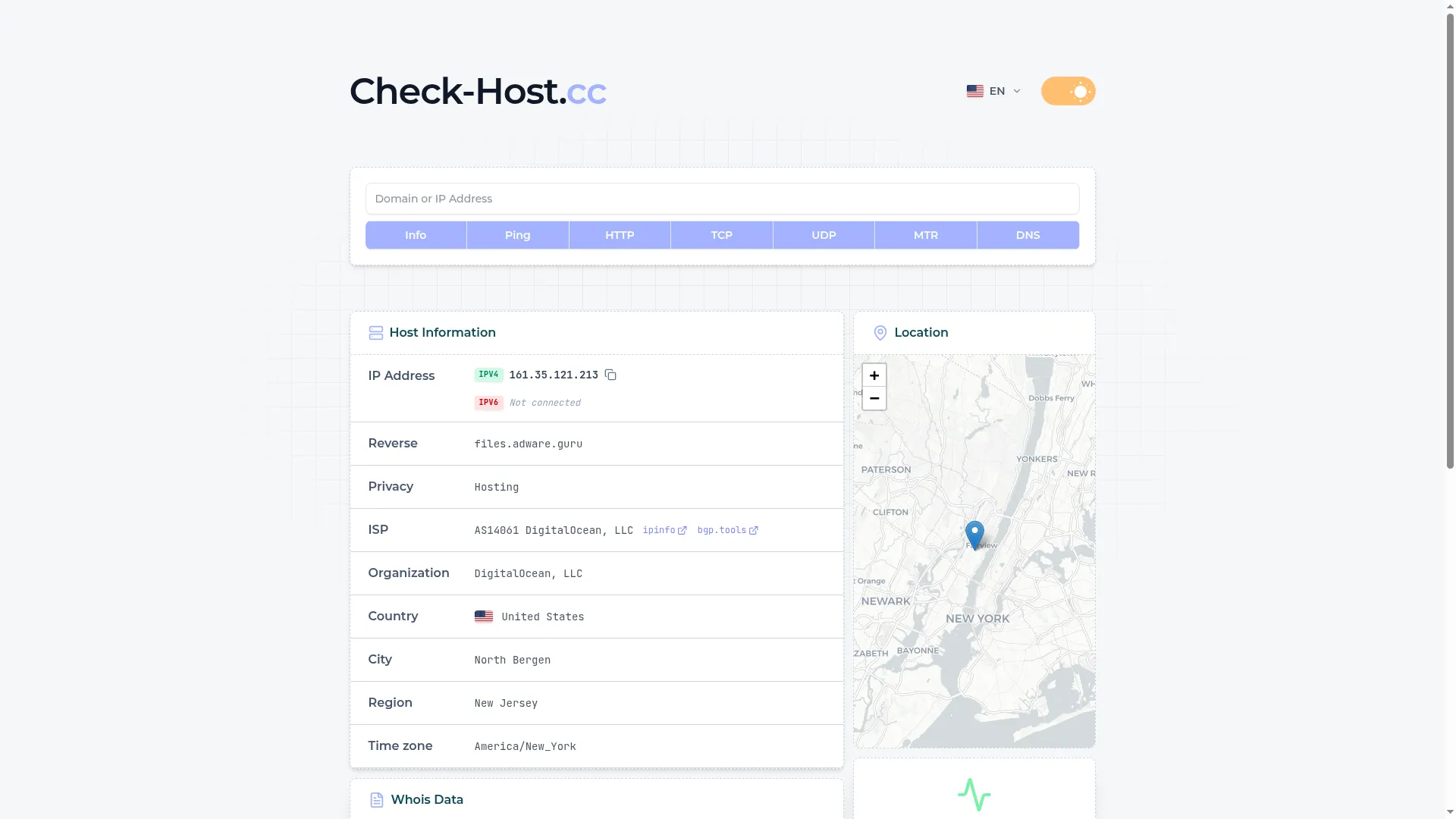Select the HTTP check tab
The height and width of the screenshot is (819, 1456).
[620, 235]
